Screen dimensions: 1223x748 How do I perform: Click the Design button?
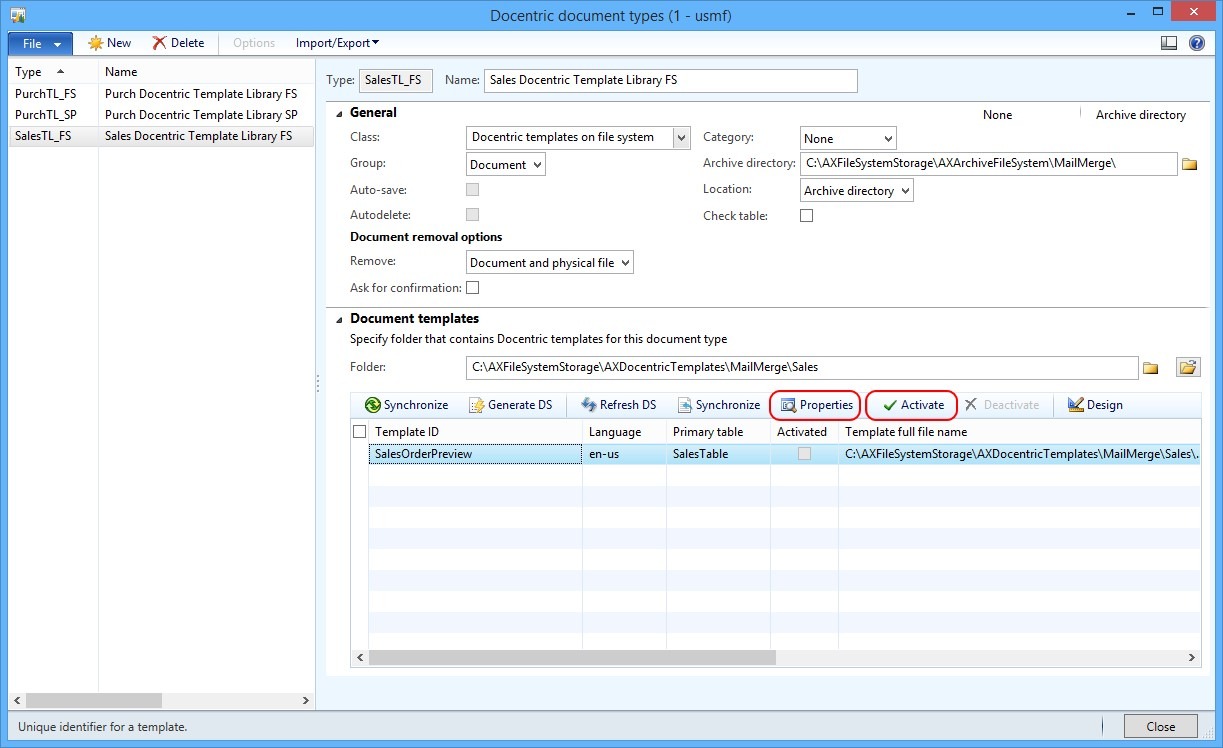[1094, 405]
